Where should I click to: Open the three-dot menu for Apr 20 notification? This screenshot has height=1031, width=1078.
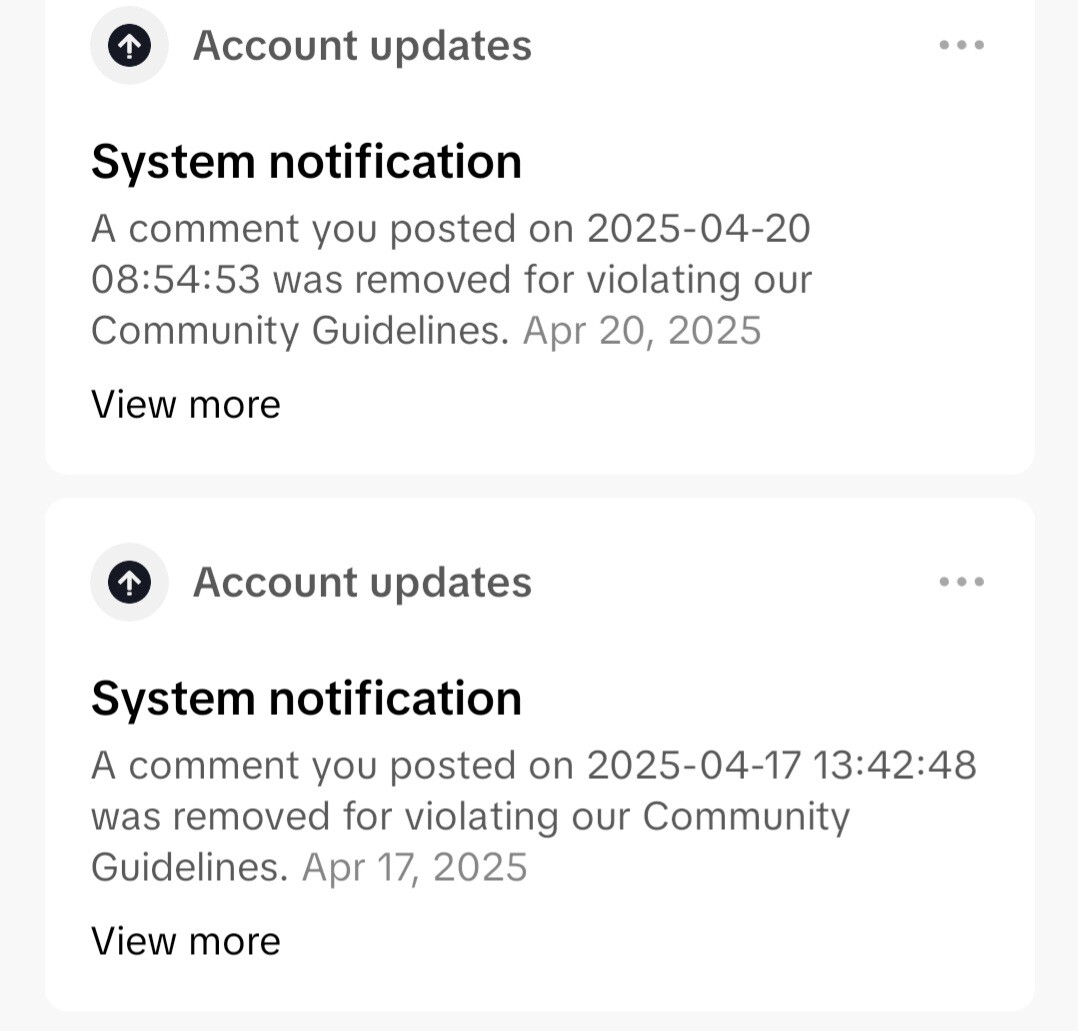[961, 45]
